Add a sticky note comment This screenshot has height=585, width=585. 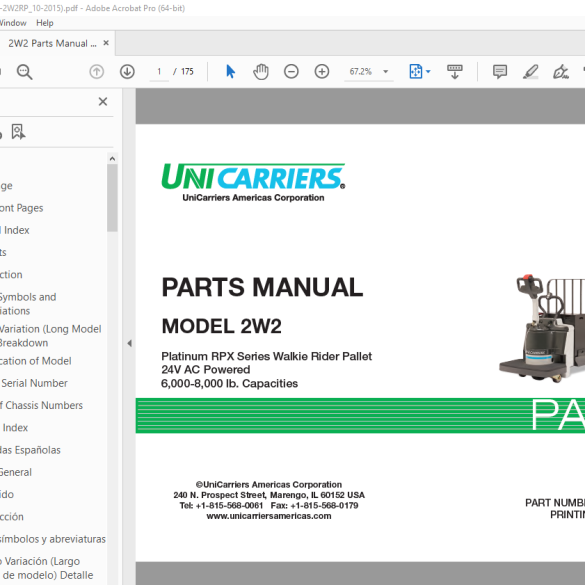pyautogui.click(x=500, y=72)
